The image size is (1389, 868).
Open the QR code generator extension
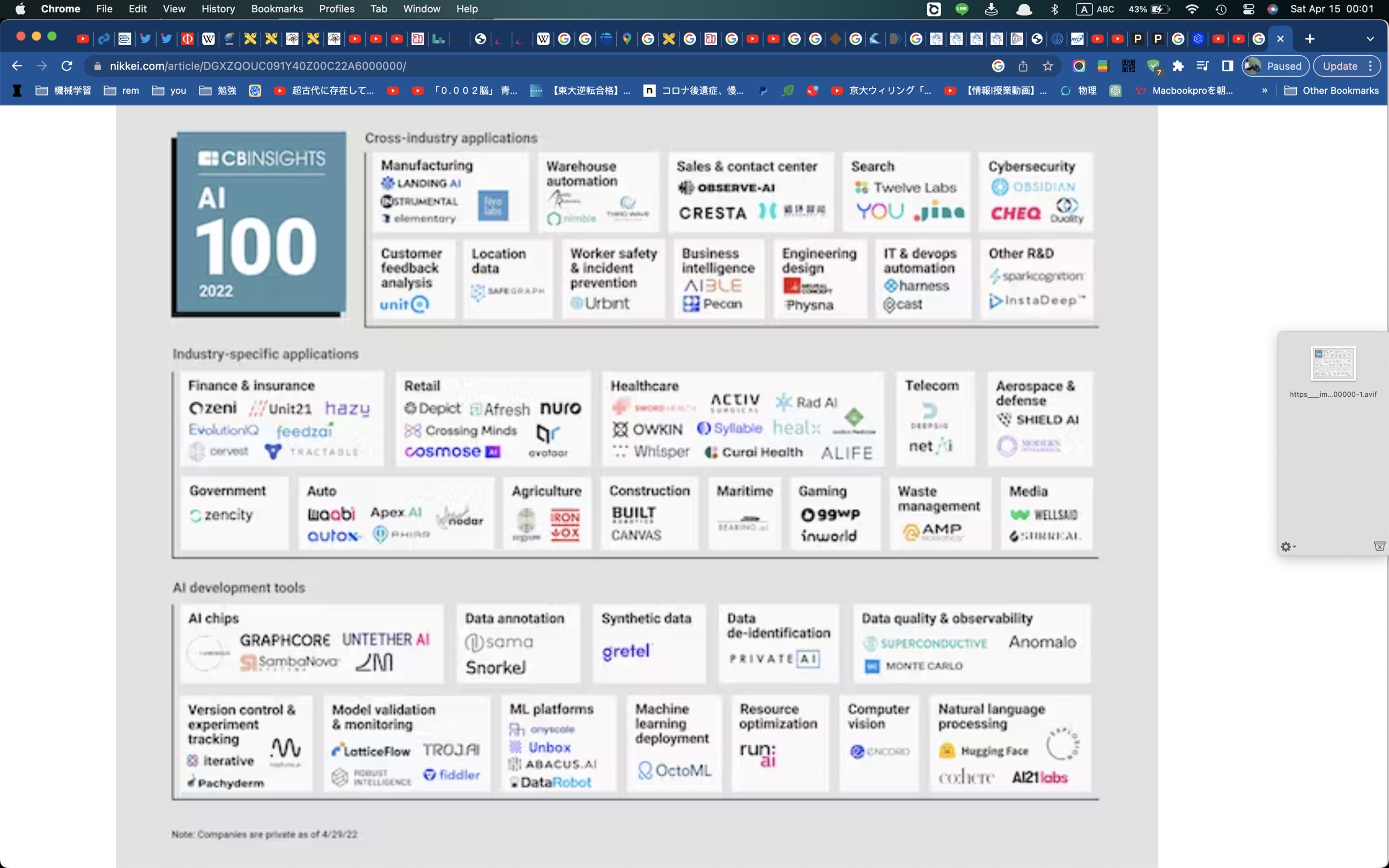pyautogui.click(x=1128, y=66)
